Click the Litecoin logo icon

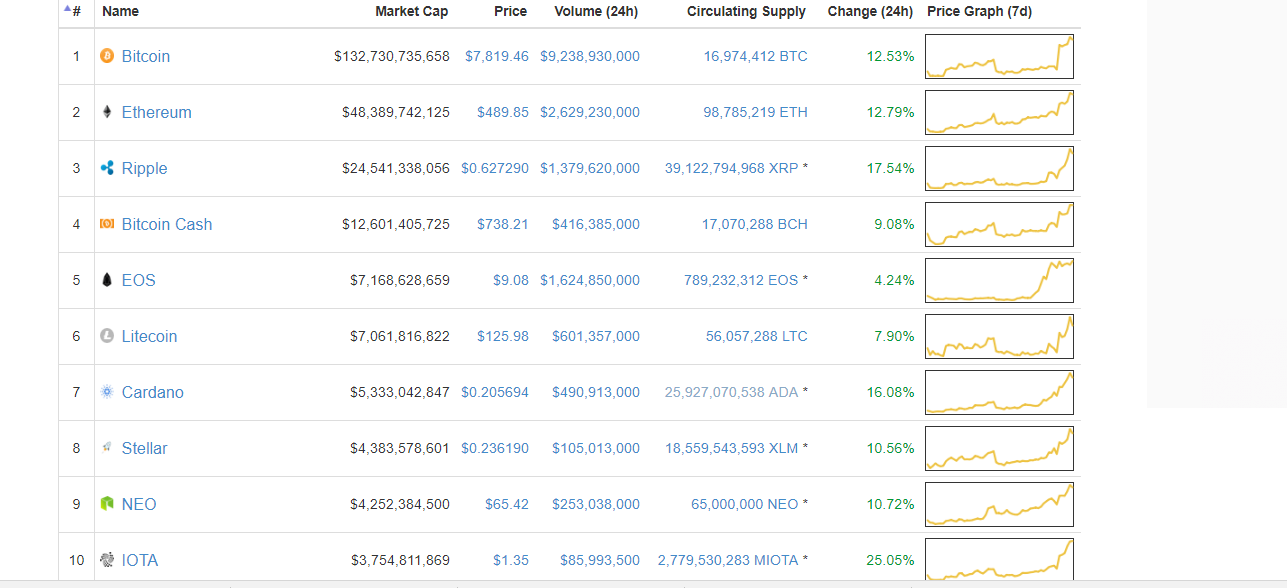[107, 336]
